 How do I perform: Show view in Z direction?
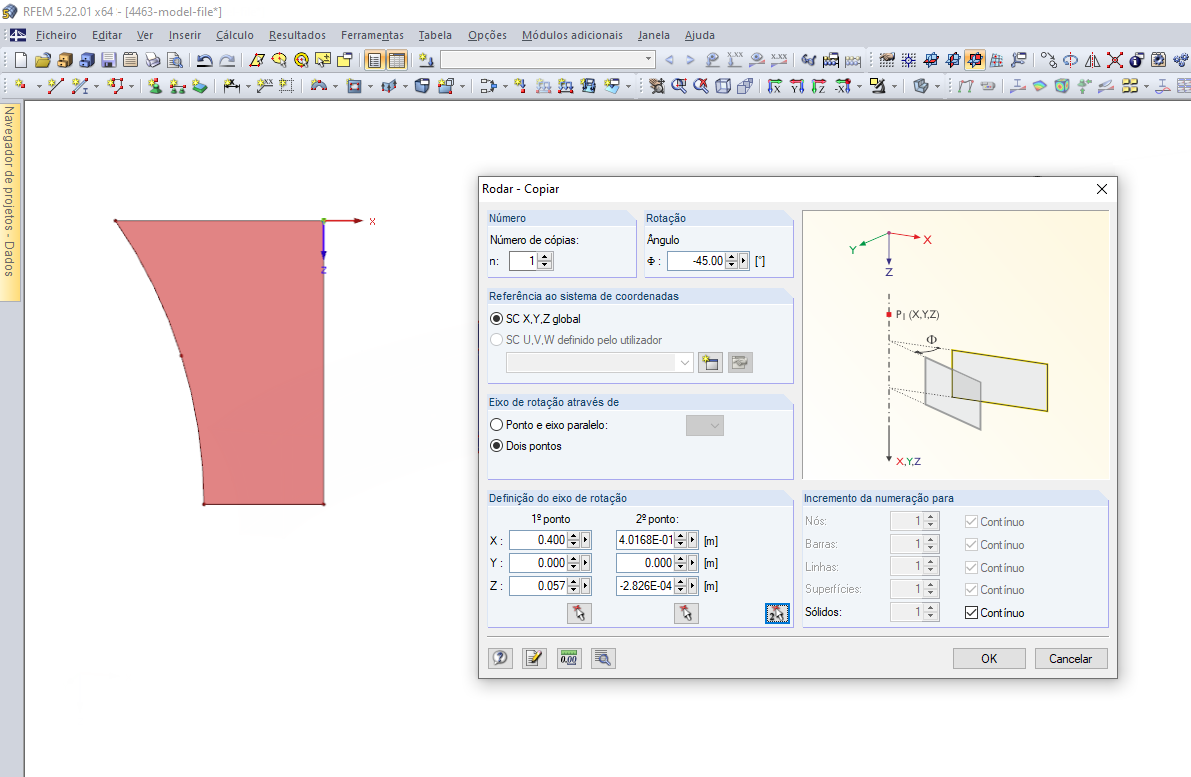click(x=818, y=86)
